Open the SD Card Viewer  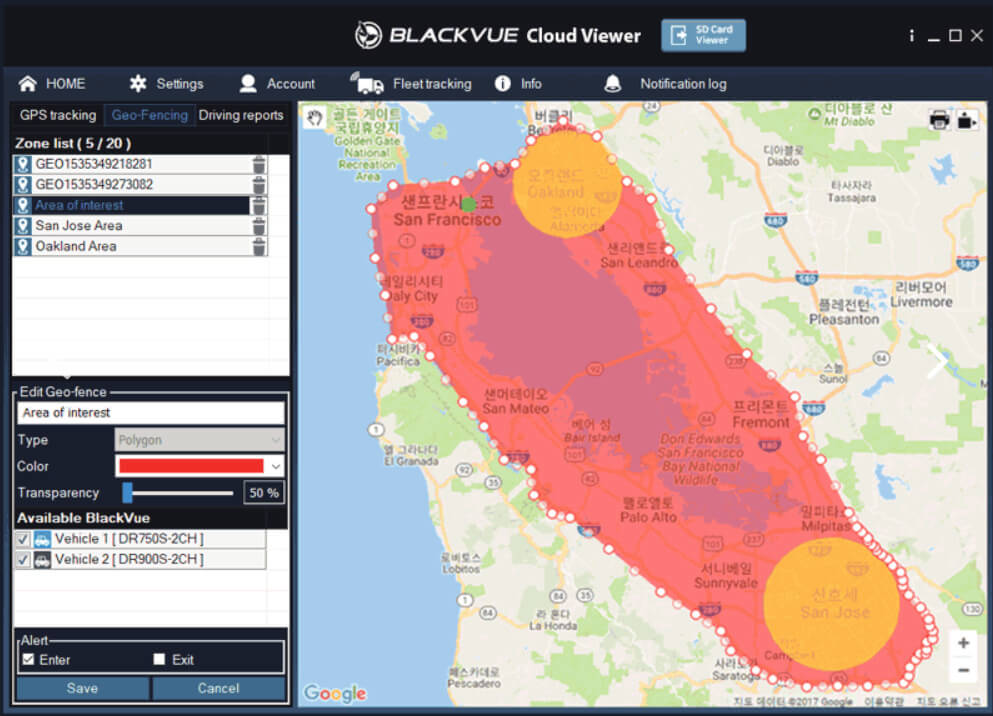[703, 35]
